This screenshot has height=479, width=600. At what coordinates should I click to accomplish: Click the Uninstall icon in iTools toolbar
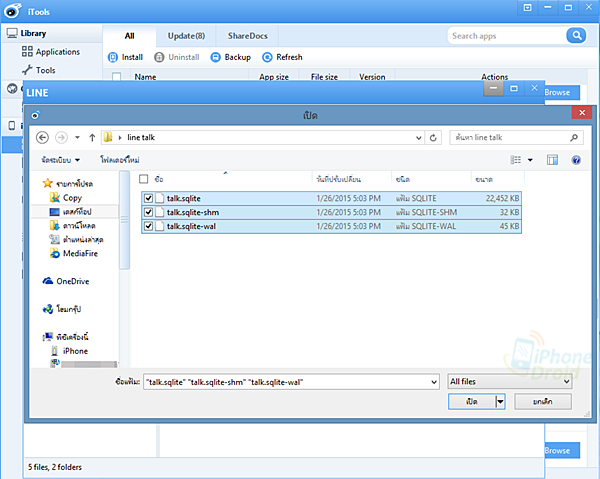[x=159, y=57]
